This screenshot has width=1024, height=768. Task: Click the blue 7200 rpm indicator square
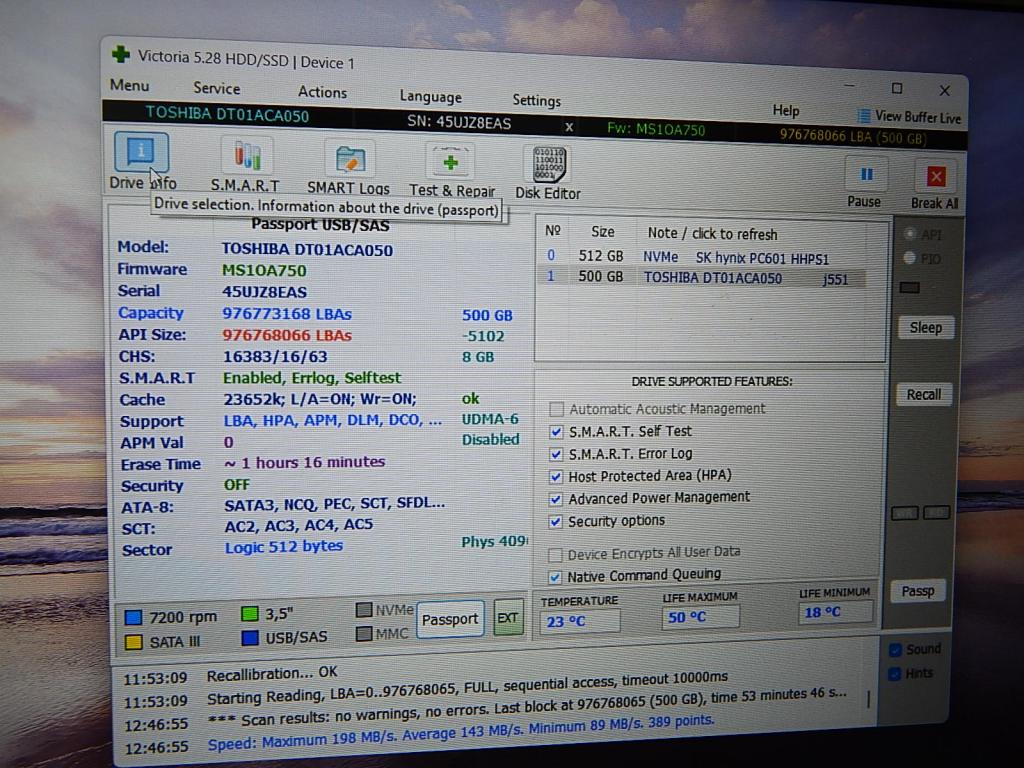[x=133, y=617]
